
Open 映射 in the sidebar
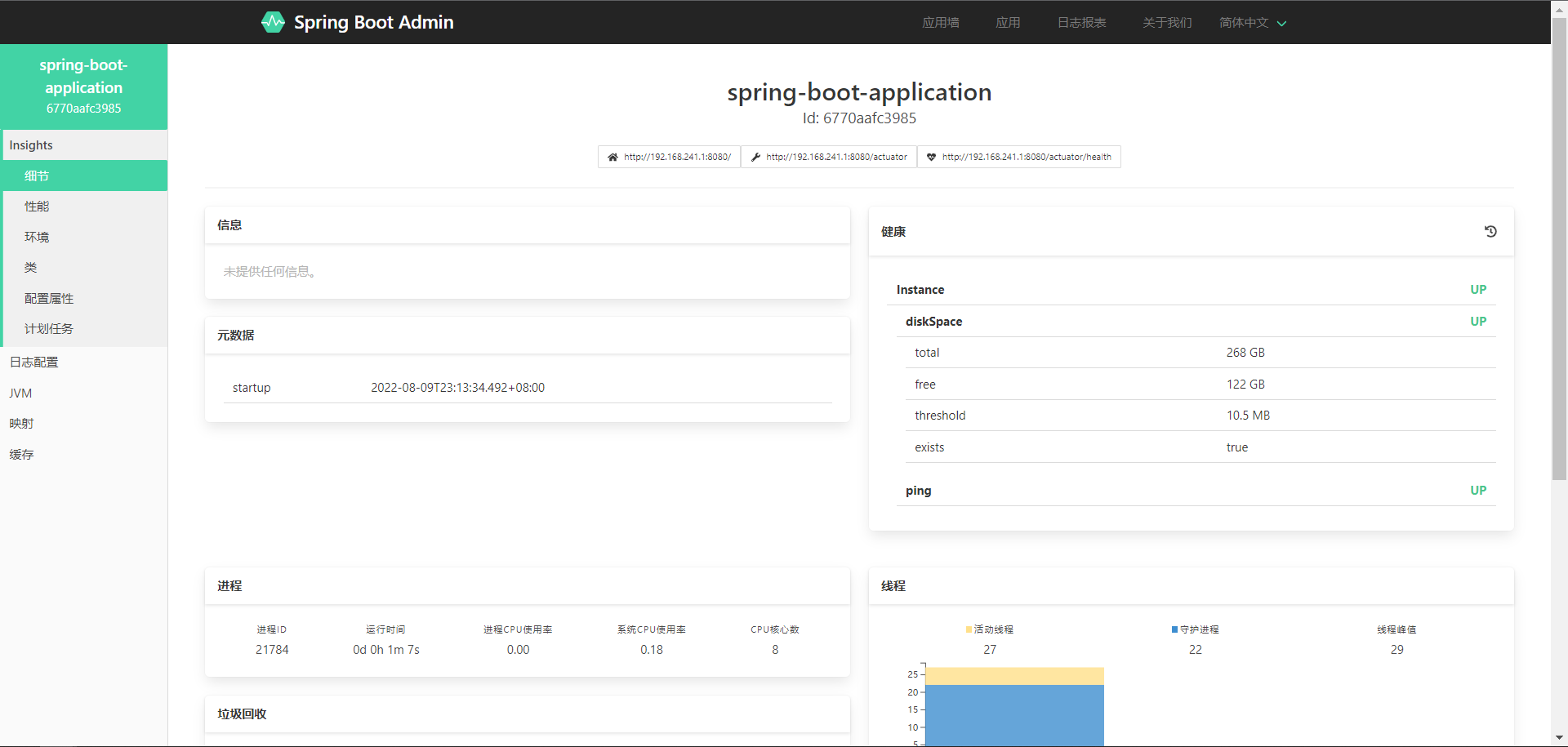pyautogui.click(x=84, y=424)
